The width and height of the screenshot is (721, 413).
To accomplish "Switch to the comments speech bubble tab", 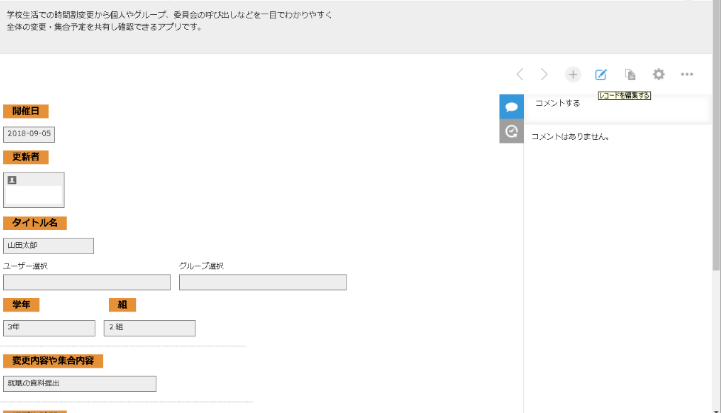I will point(511,107).
